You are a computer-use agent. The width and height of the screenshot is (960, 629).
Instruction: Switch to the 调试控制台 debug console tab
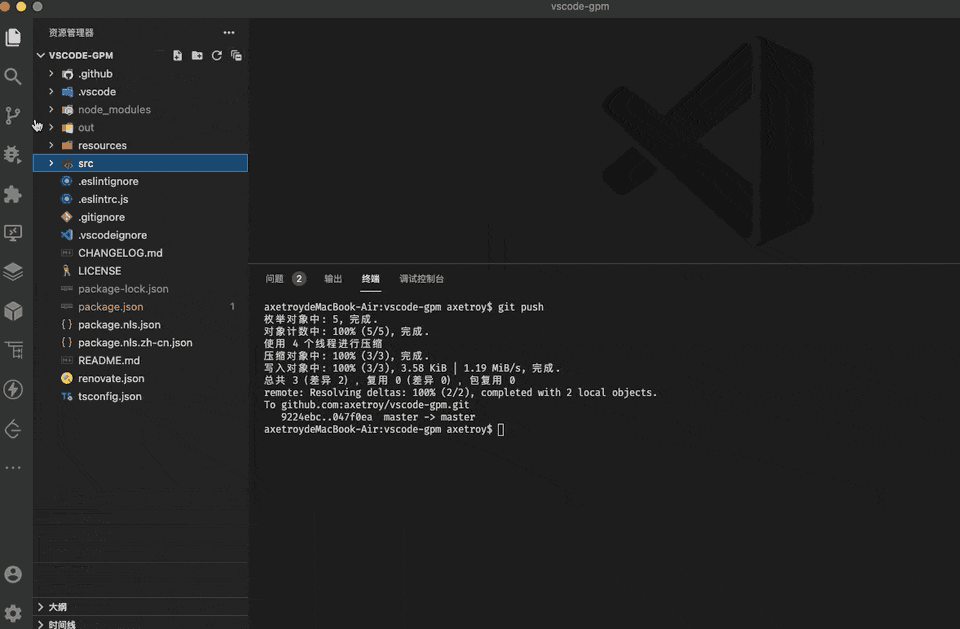click(422, 279)
